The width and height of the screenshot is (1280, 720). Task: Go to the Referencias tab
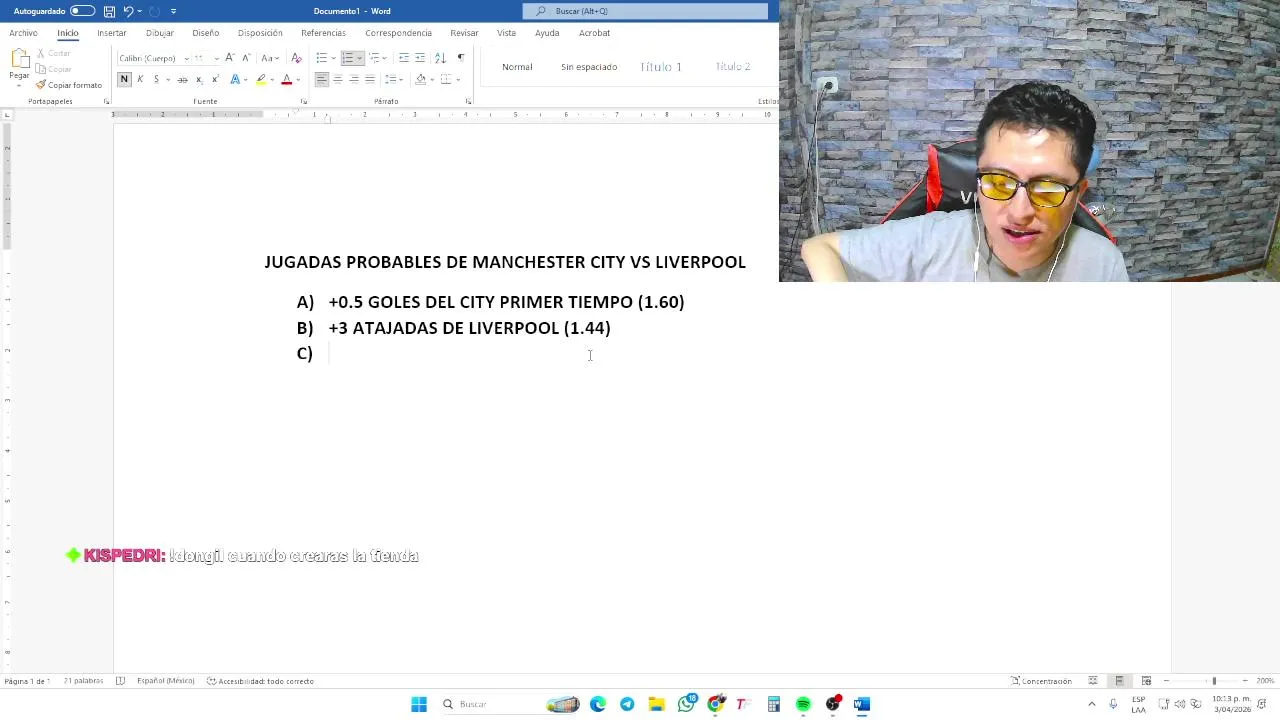tap(323, 33)
